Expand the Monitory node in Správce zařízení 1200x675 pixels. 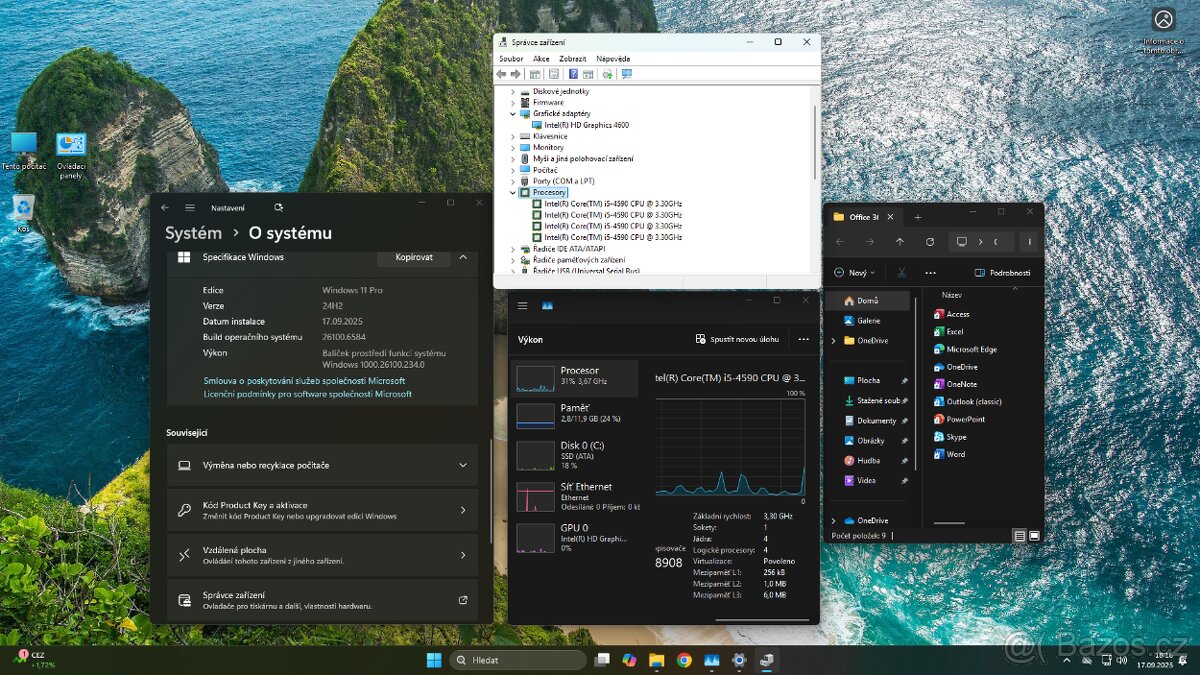coord(513,147)
